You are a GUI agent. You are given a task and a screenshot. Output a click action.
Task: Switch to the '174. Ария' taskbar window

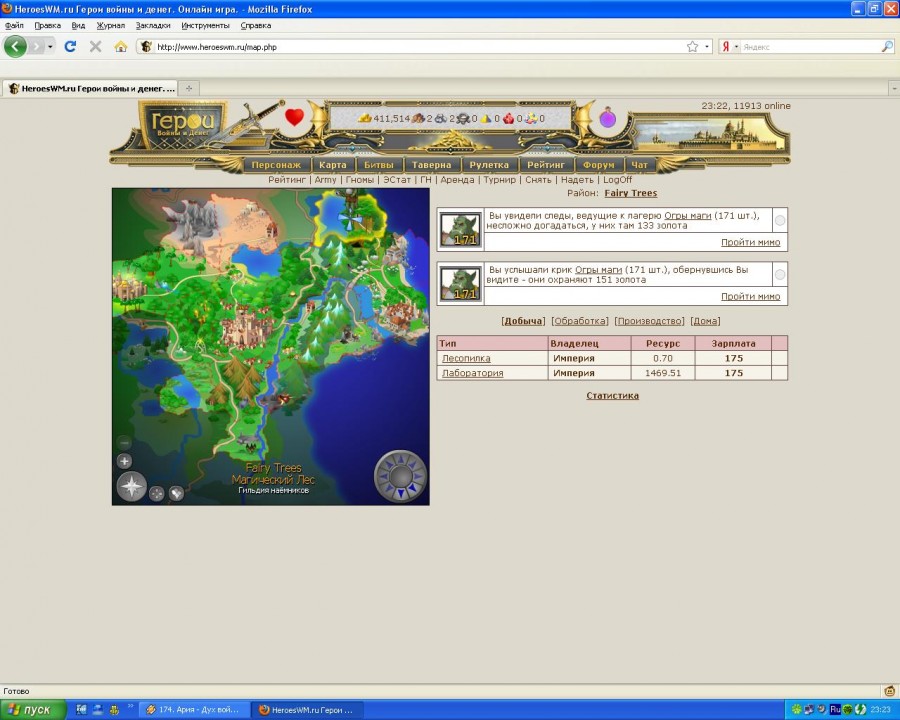(x=195, y=710)
